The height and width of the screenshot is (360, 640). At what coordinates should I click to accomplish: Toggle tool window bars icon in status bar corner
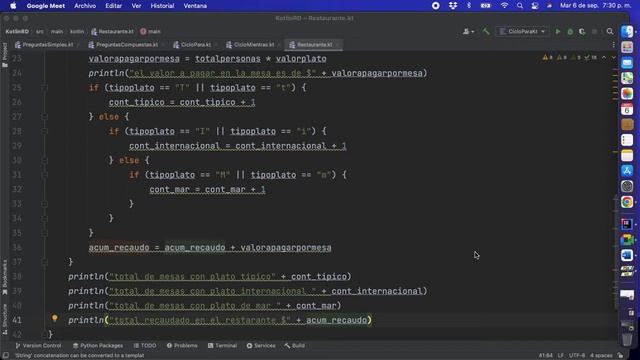coord(6,356)
